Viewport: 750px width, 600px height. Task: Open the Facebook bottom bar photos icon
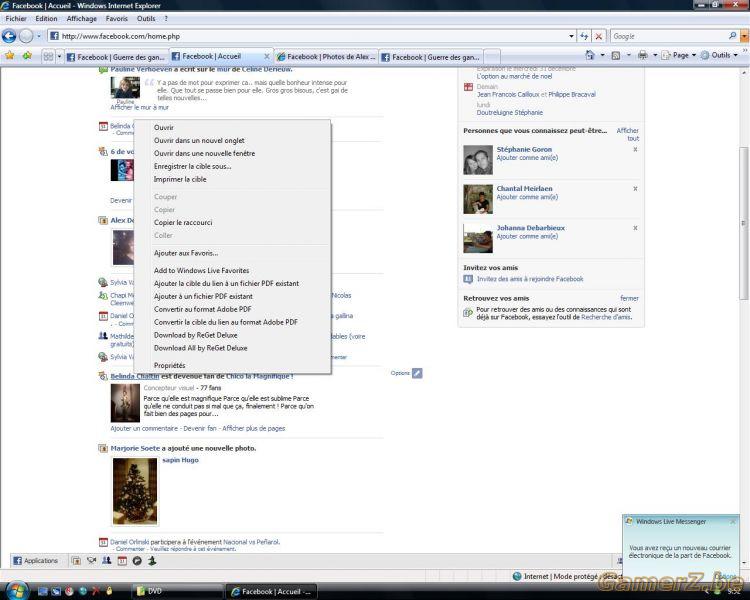point(76,560)
